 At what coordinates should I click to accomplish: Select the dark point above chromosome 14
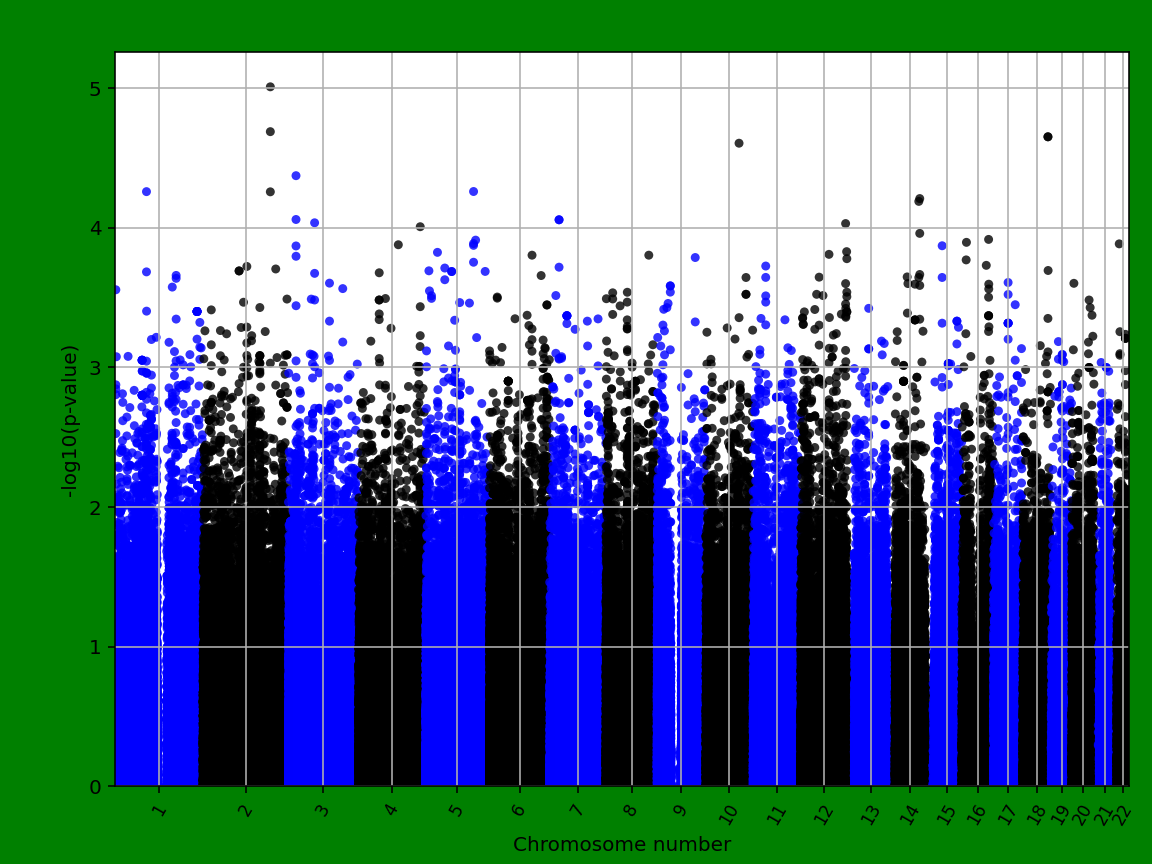click(x=917, y=197)
